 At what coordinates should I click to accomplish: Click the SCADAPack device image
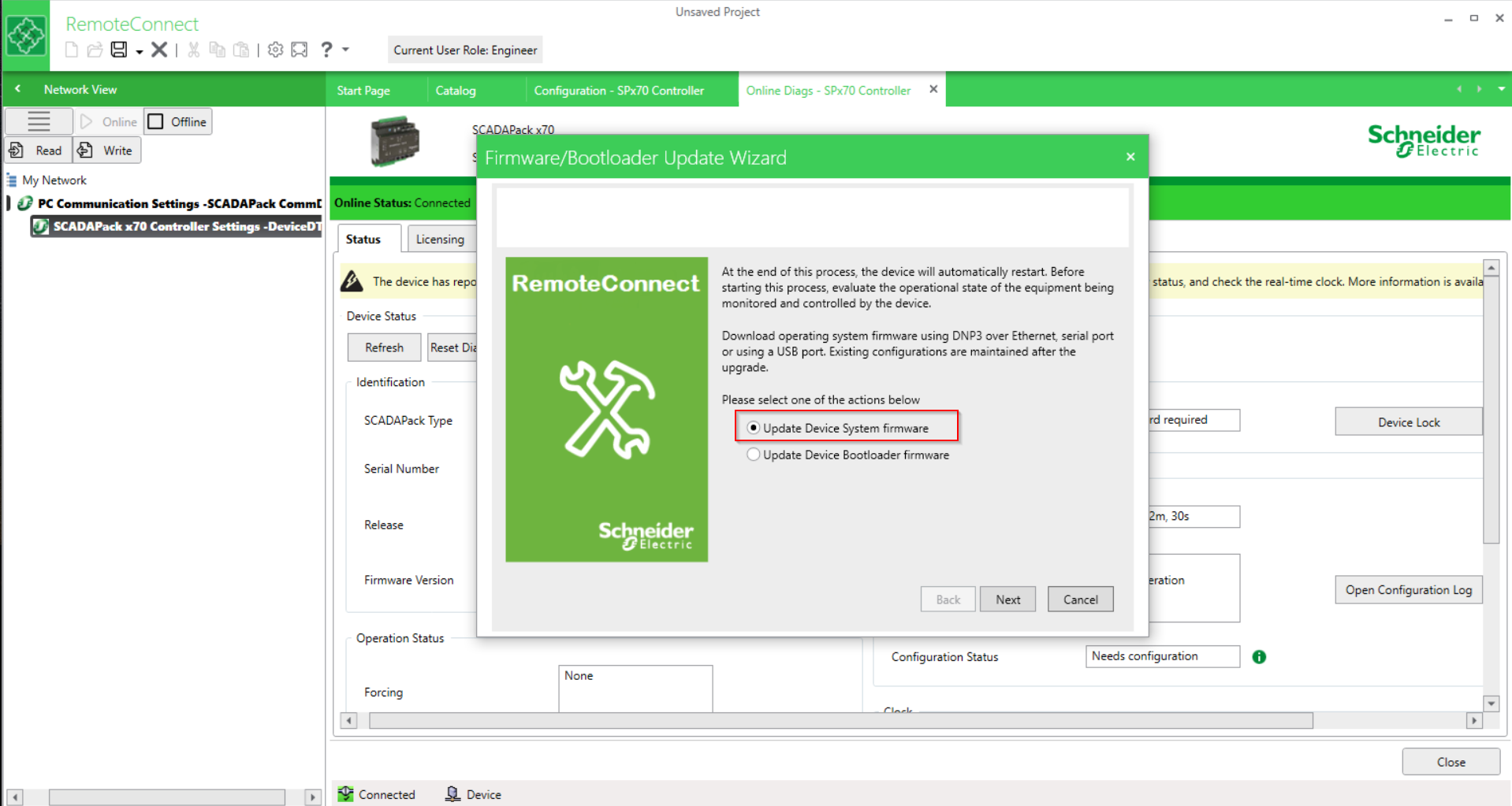pyautogui.click(x=396, y=141)
